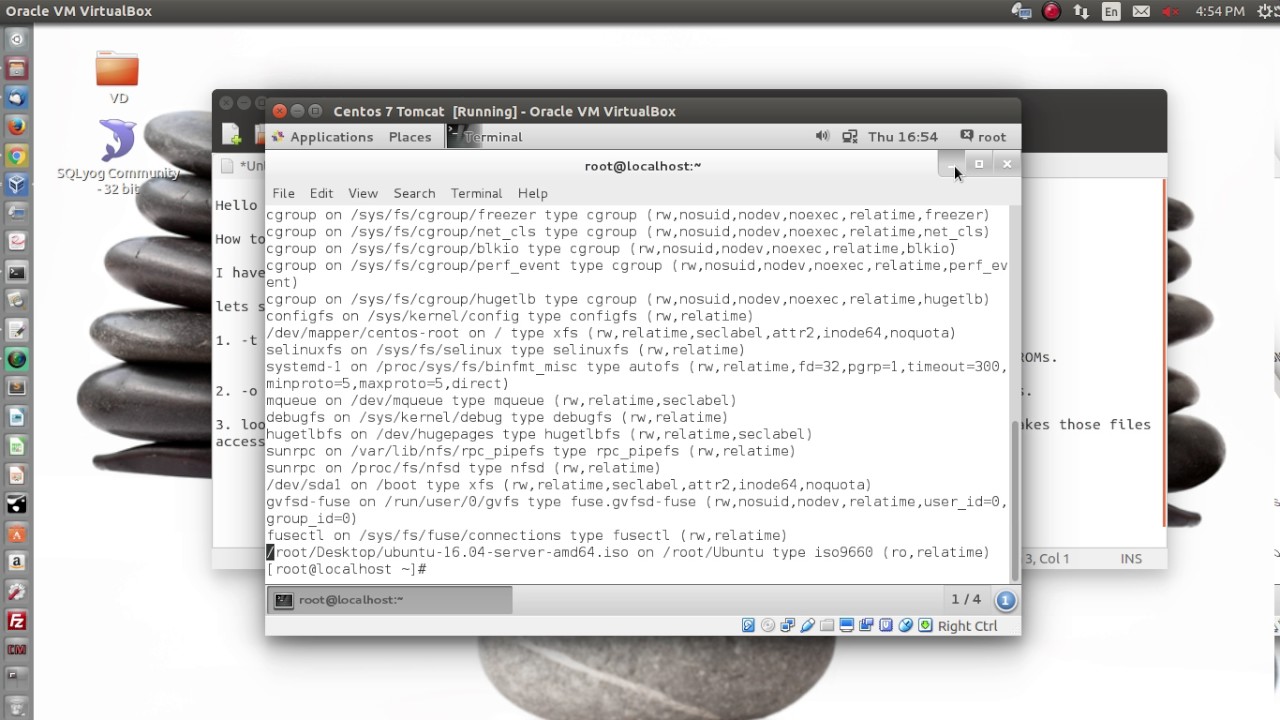Click the CPU chip icon in VirtualBox status bar
This screenshot has height=720, width=1280.
click(x=886, y=625)
